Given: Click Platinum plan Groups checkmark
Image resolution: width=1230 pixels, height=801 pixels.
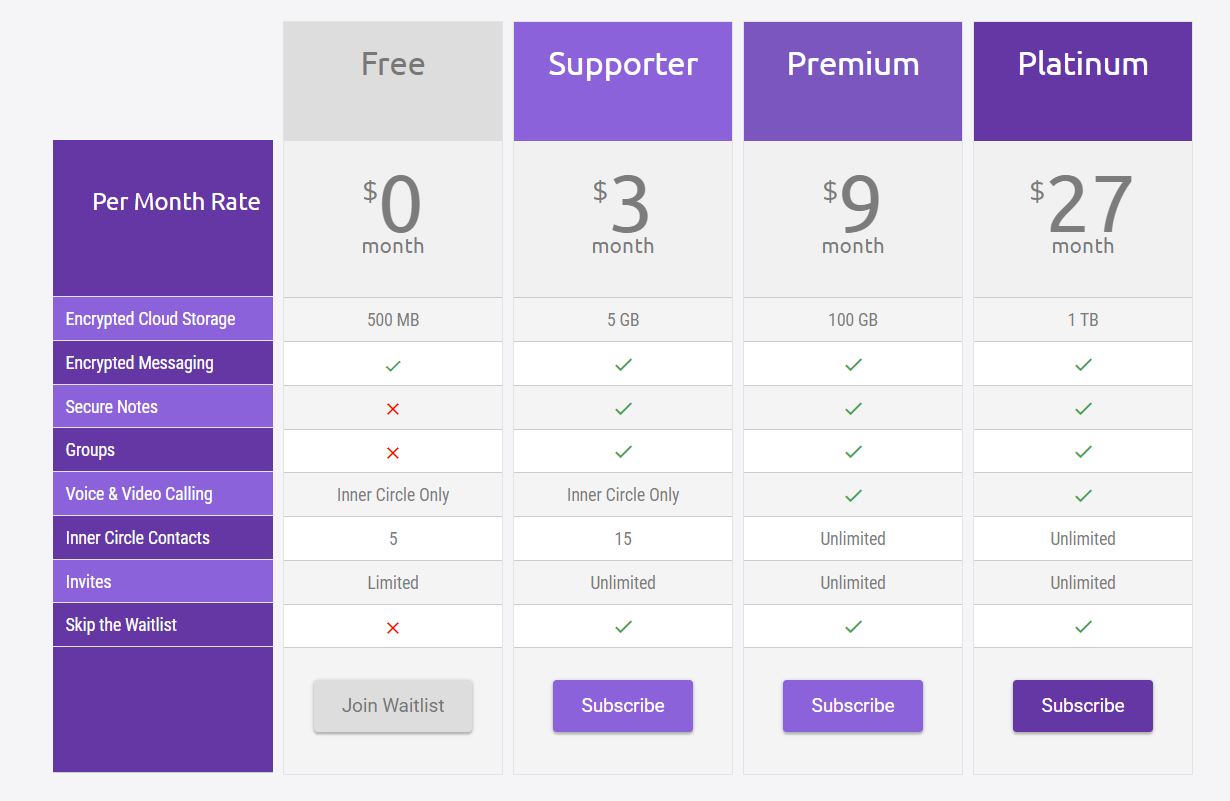Looking at the screenshot, I should (1083, 452).
